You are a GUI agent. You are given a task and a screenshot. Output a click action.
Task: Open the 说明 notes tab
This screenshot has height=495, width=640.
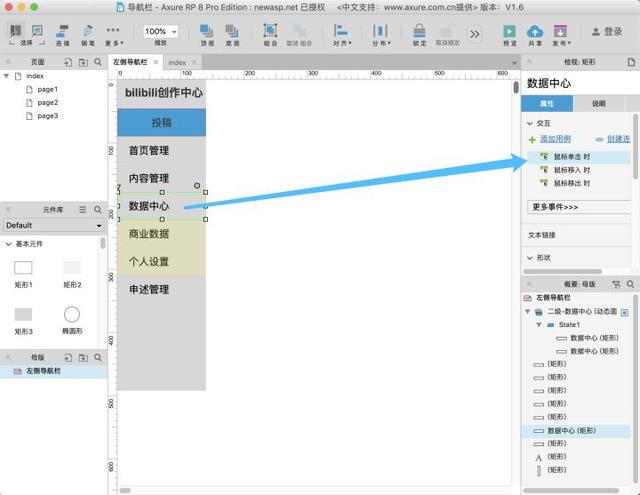pos(599,104)
